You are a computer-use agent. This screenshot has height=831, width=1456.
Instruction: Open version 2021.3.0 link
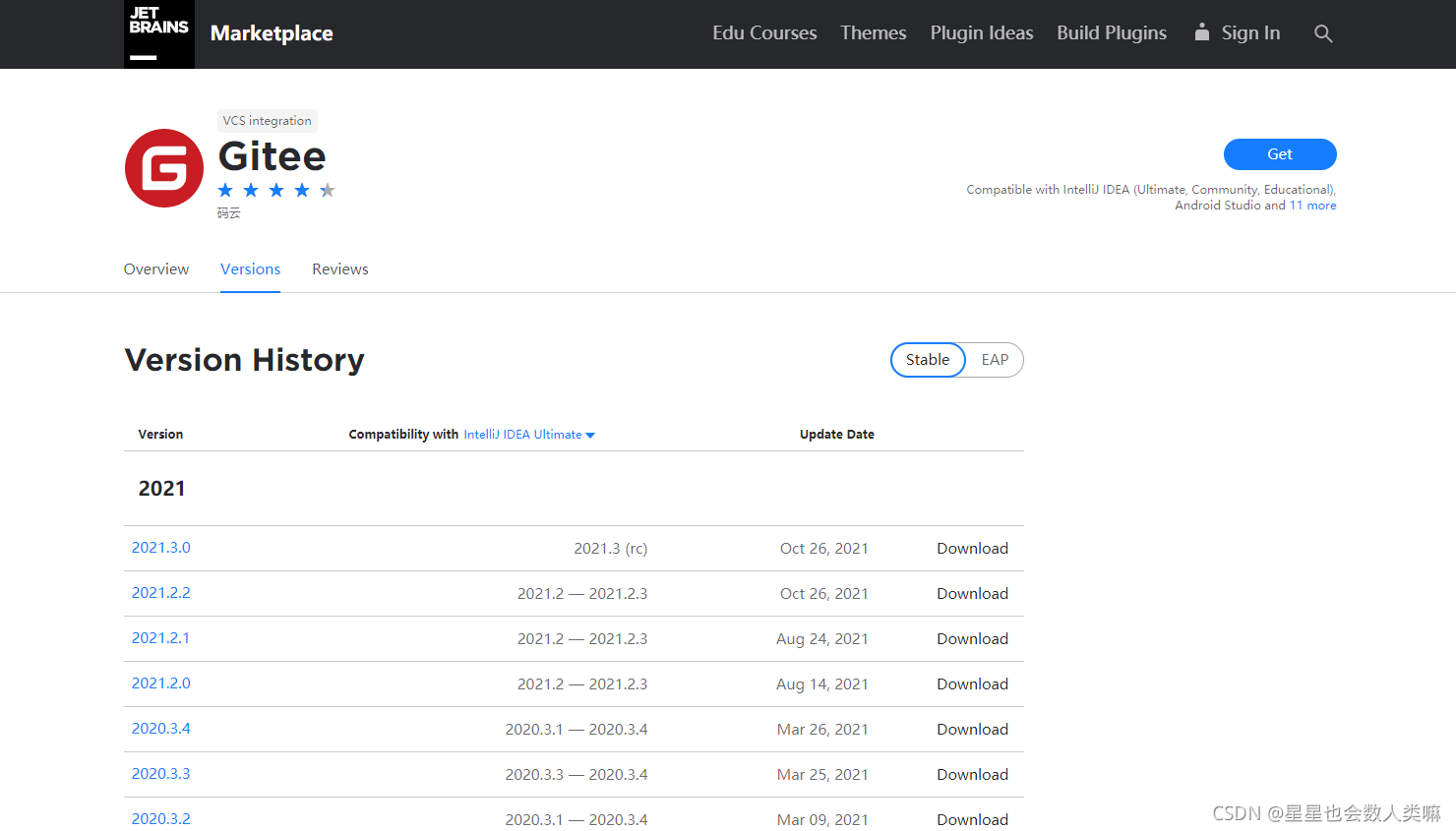pyautogui.click(x=161, y=548)
